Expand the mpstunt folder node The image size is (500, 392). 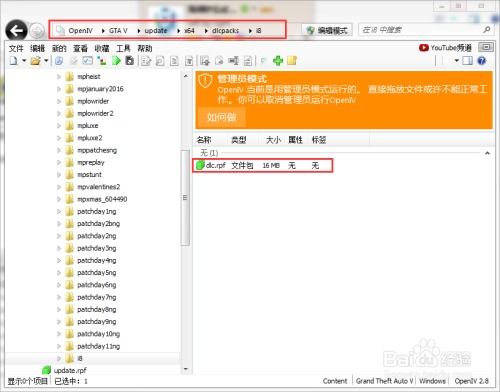[x=59, y=175]
